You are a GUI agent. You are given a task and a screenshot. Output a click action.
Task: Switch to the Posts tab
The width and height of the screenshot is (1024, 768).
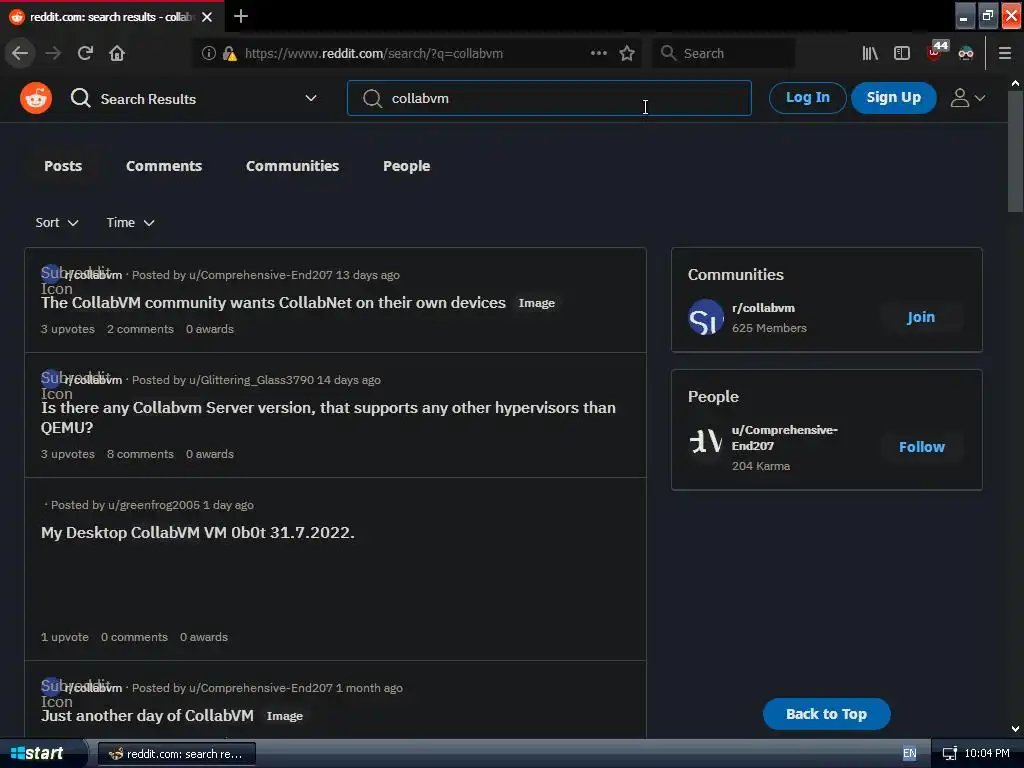pyautogui.click(x=63, y=166)
